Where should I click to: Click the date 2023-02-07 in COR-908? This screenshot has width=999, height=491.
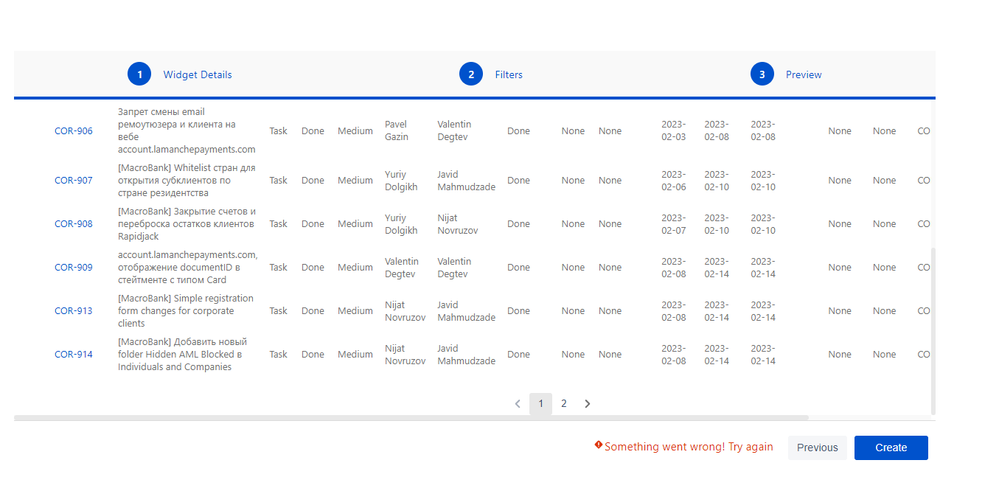673,224
